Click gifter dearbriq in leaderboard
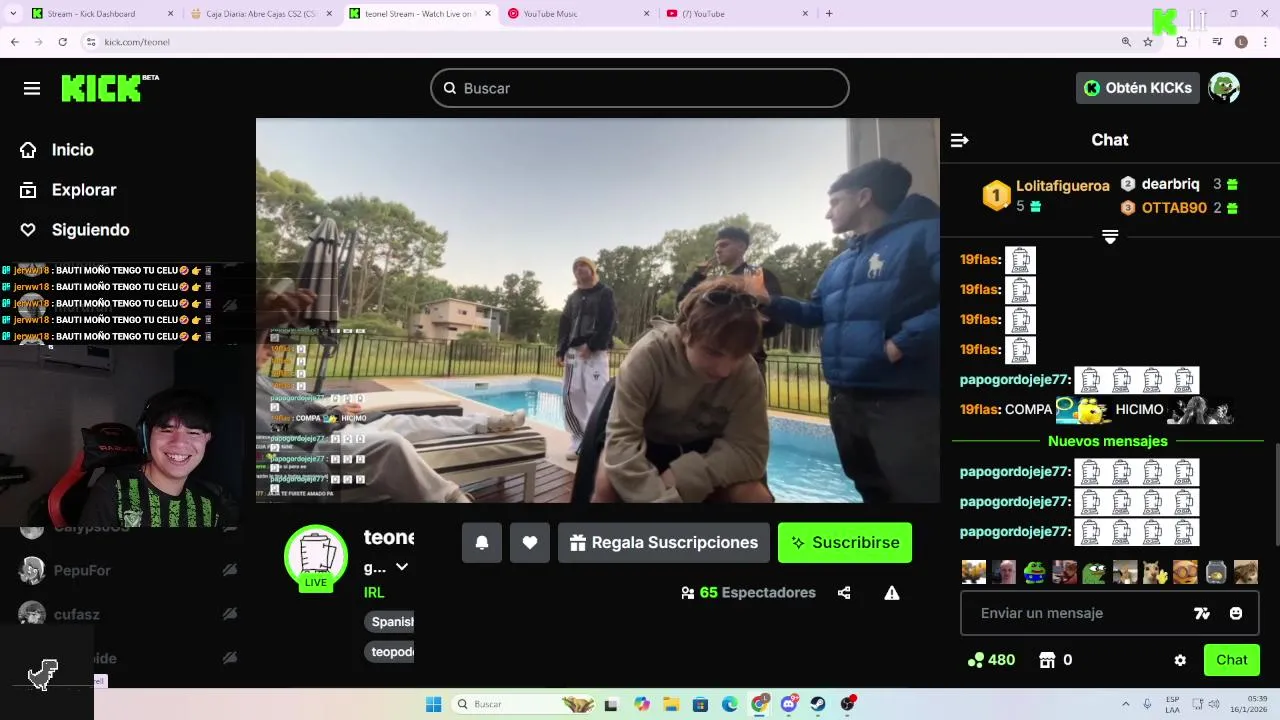1280x720 pixels. coord(1170,184)
